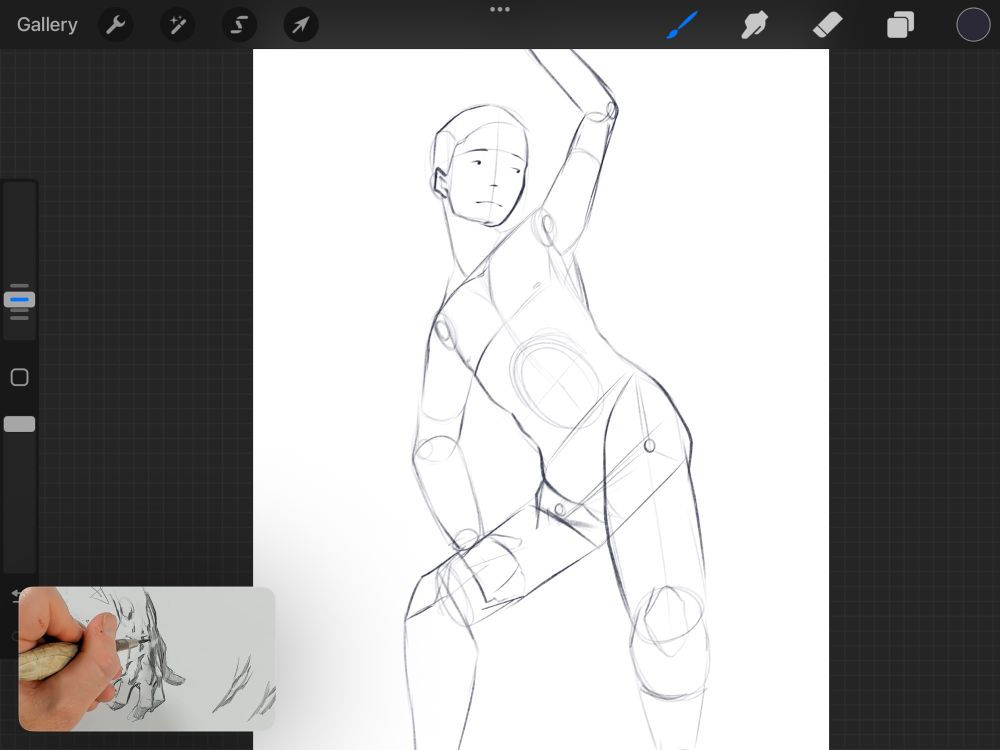Tap the three-dot multitasking menu at top
Screen dimensions: 1000x750
tap(500, 10)
